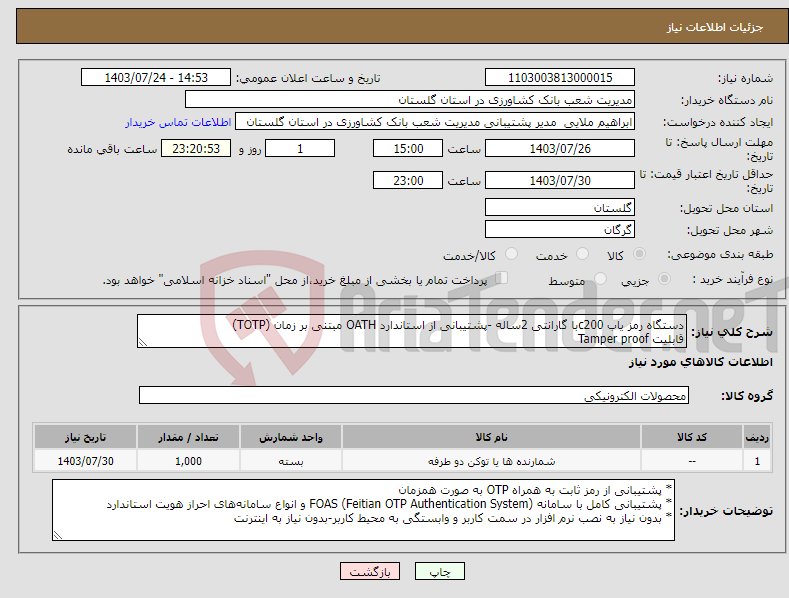Click the delivery city field گرگان
This screenshot has height=598, width=789.
(x=560, y=230)
